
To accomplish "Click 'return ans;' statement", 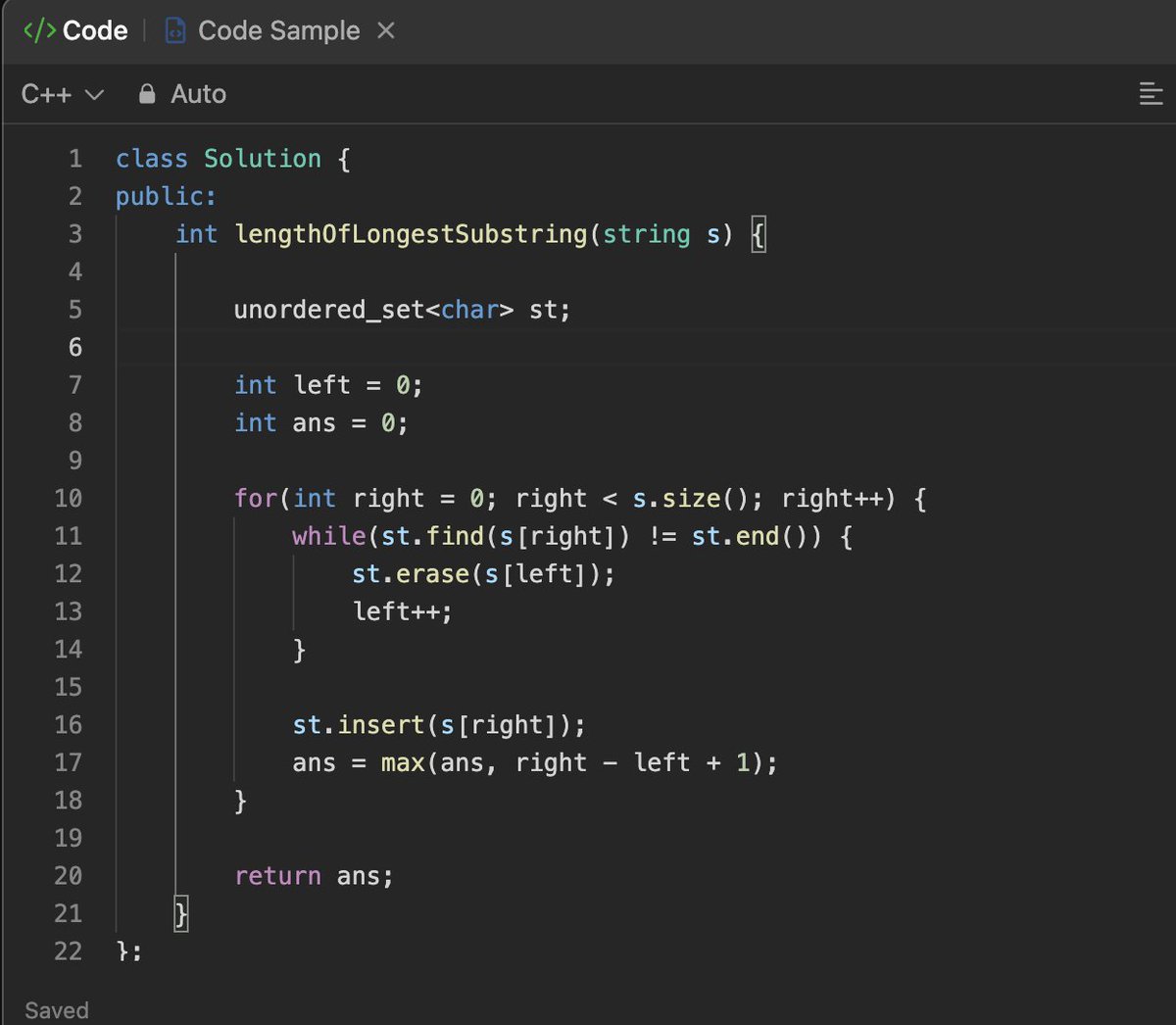I will pyautogui.click(x=314, y=876).
